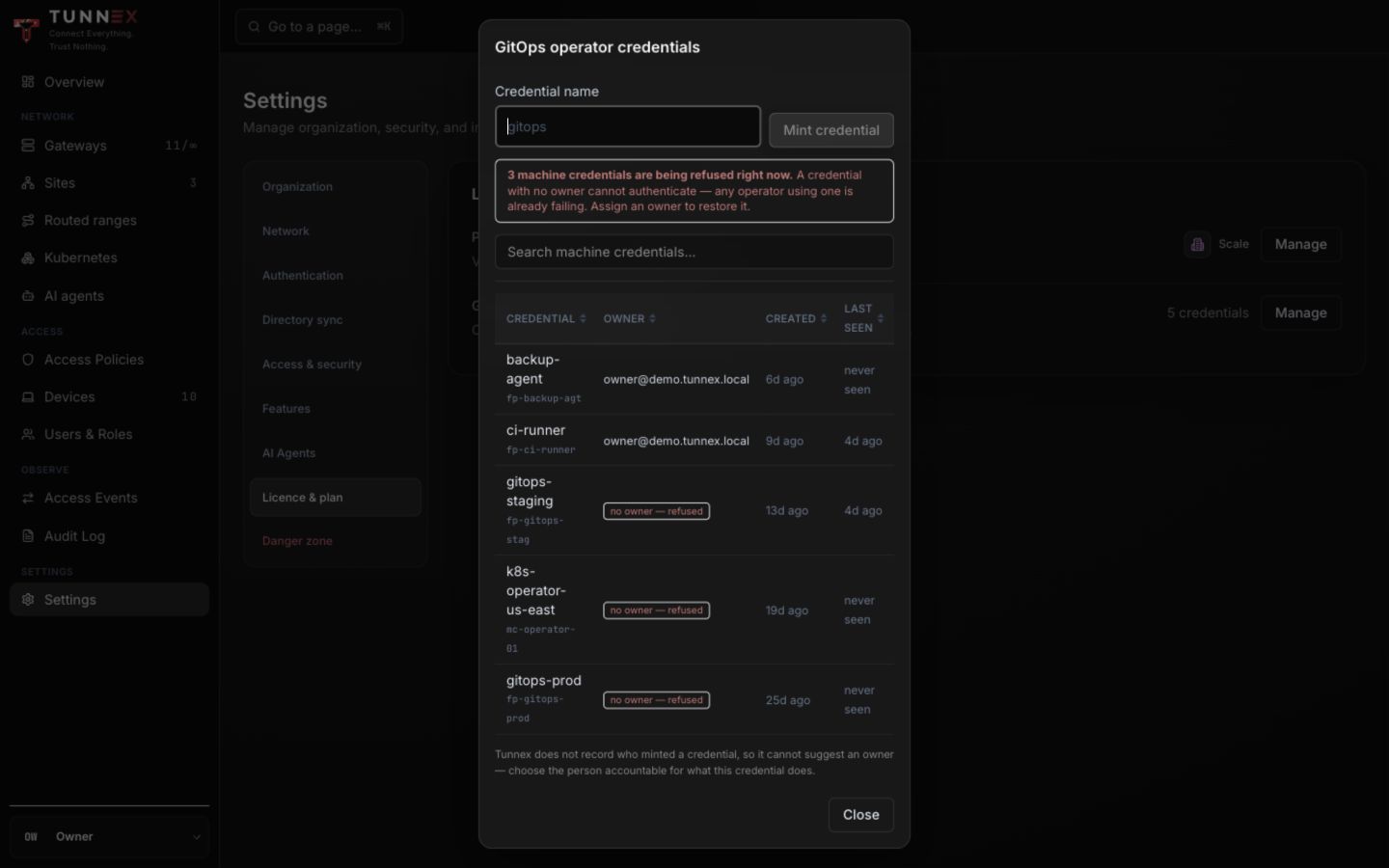The width and height of the screenshot is (1389, 868).
Task: Go to Gateways in the sidebar
Action: pos(109,146)
